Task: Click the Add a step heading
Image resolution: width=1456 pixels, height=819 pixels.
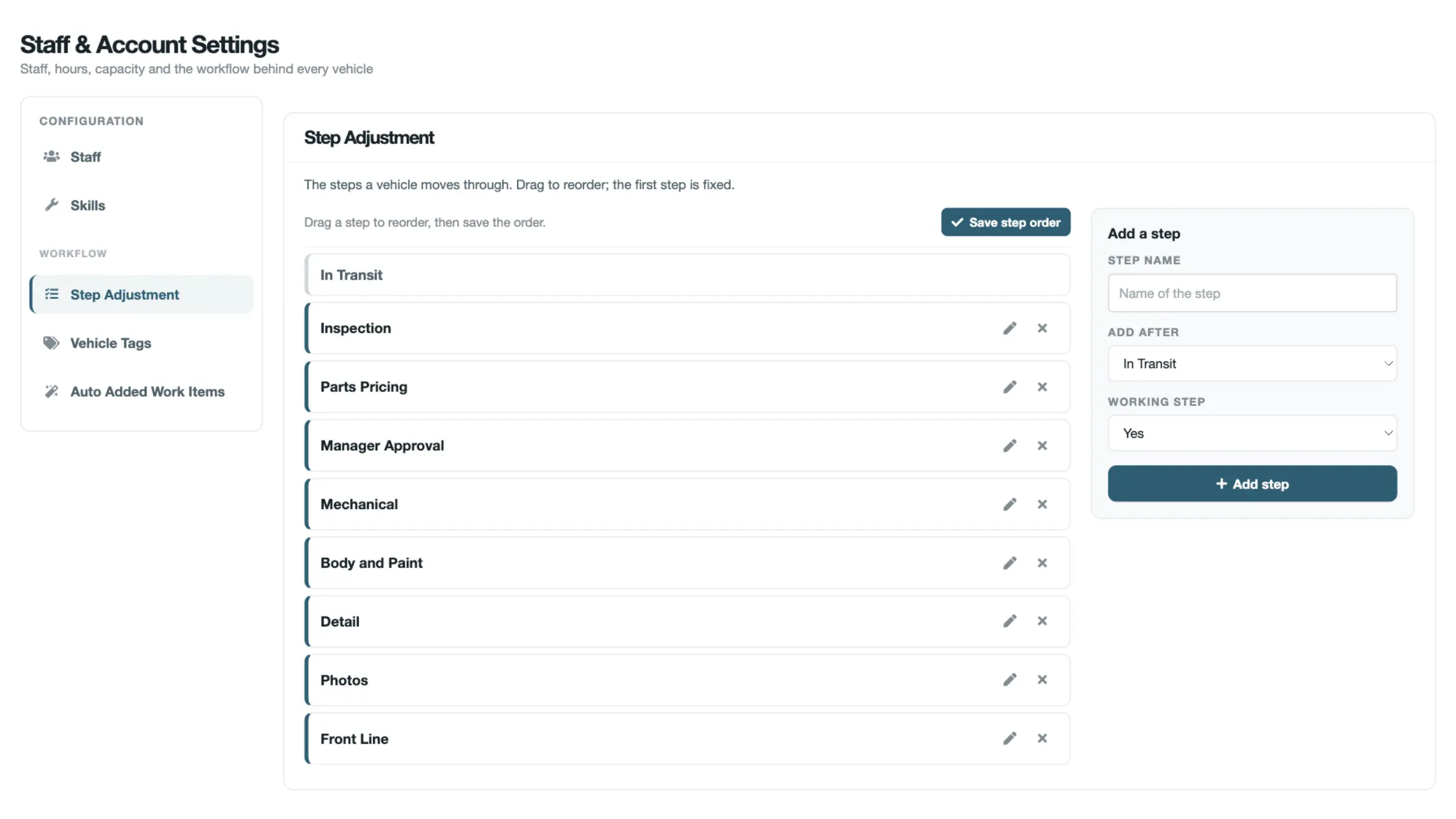Action: click(x=1144, y=234)
